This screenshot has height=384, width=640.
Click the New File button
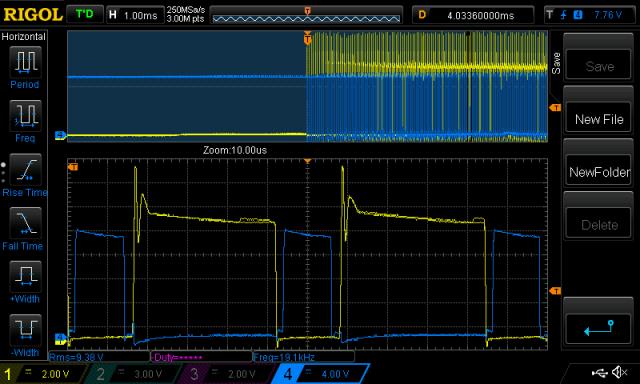(598, 120)
